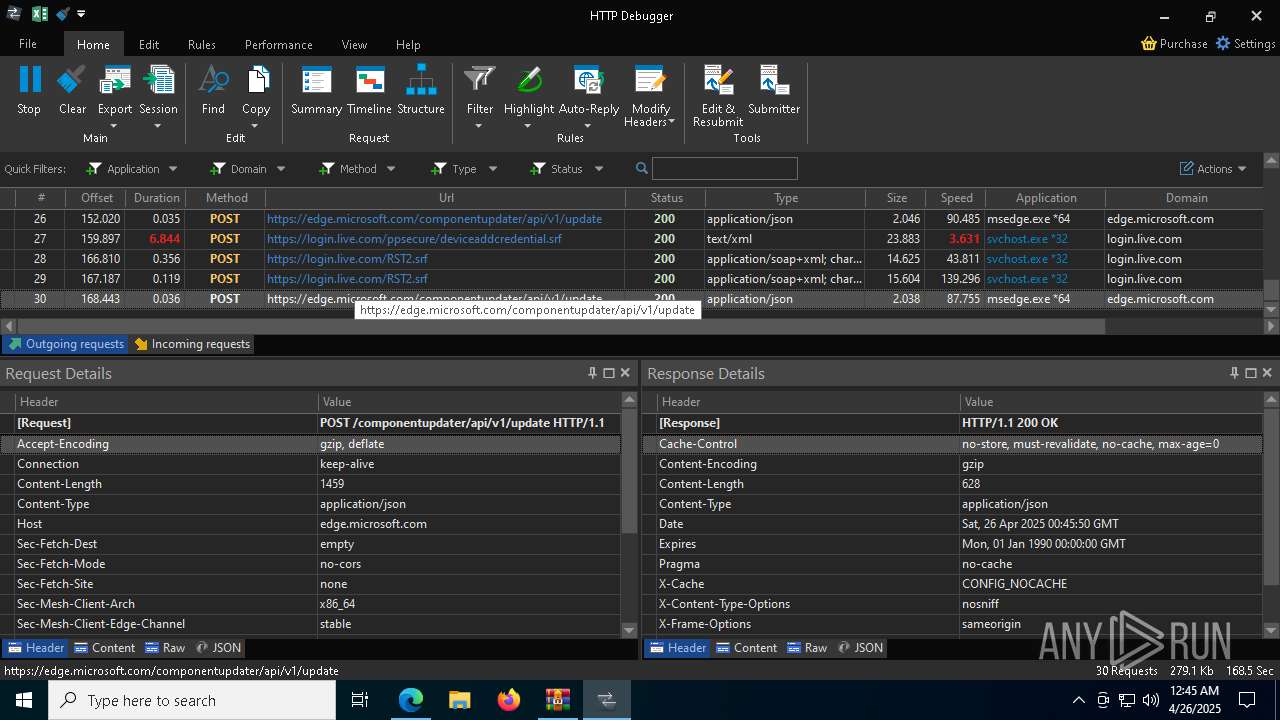
Task: Switch request details to Content tab
Action: tap(105, 648)
